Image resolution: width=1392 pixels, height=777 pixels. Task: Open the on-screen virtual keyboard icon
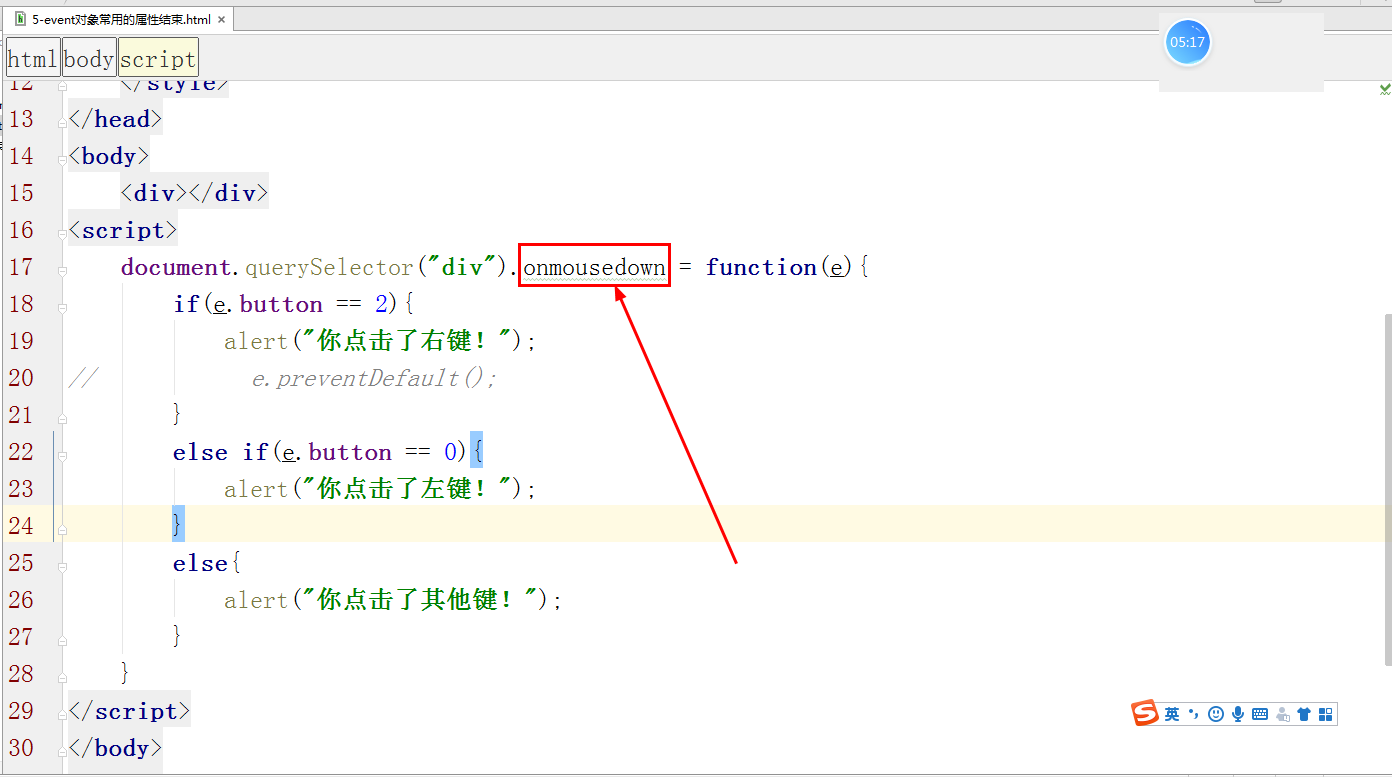[1261, 713]
